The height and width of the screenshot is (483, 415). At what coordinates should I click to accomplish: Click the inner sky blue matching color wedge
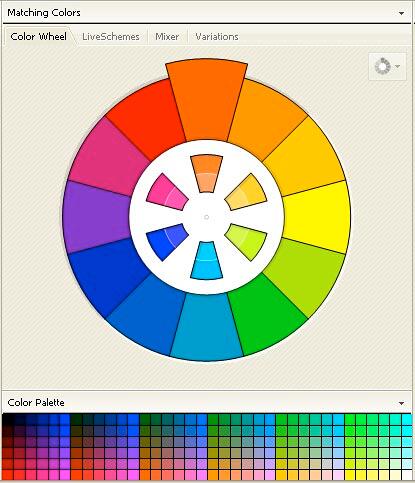[x=207, y=261]
